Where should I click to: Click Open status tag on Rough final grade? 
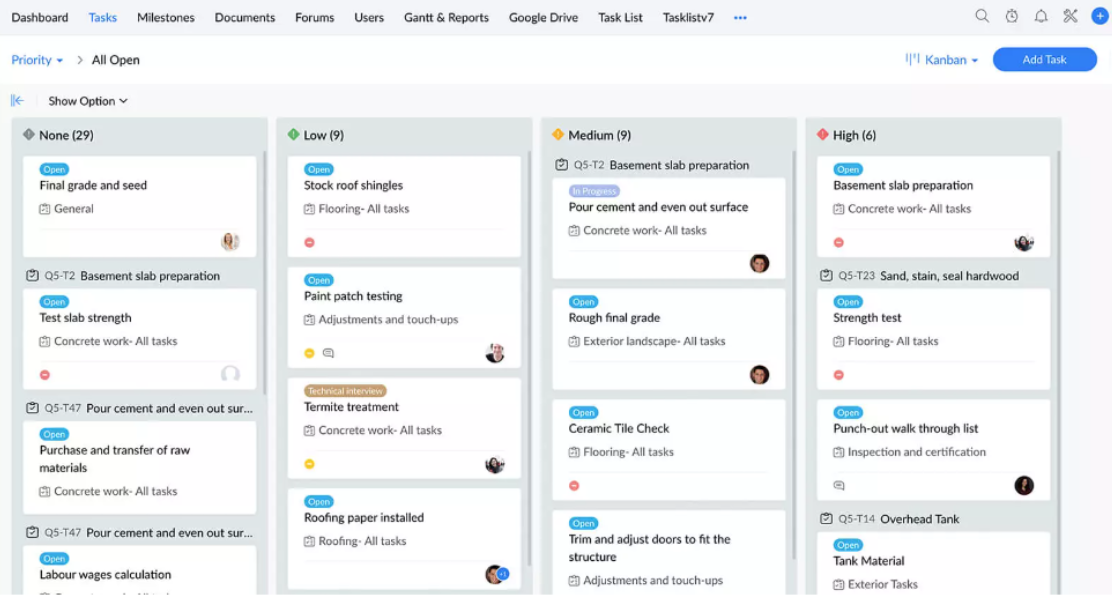(583, 301)
